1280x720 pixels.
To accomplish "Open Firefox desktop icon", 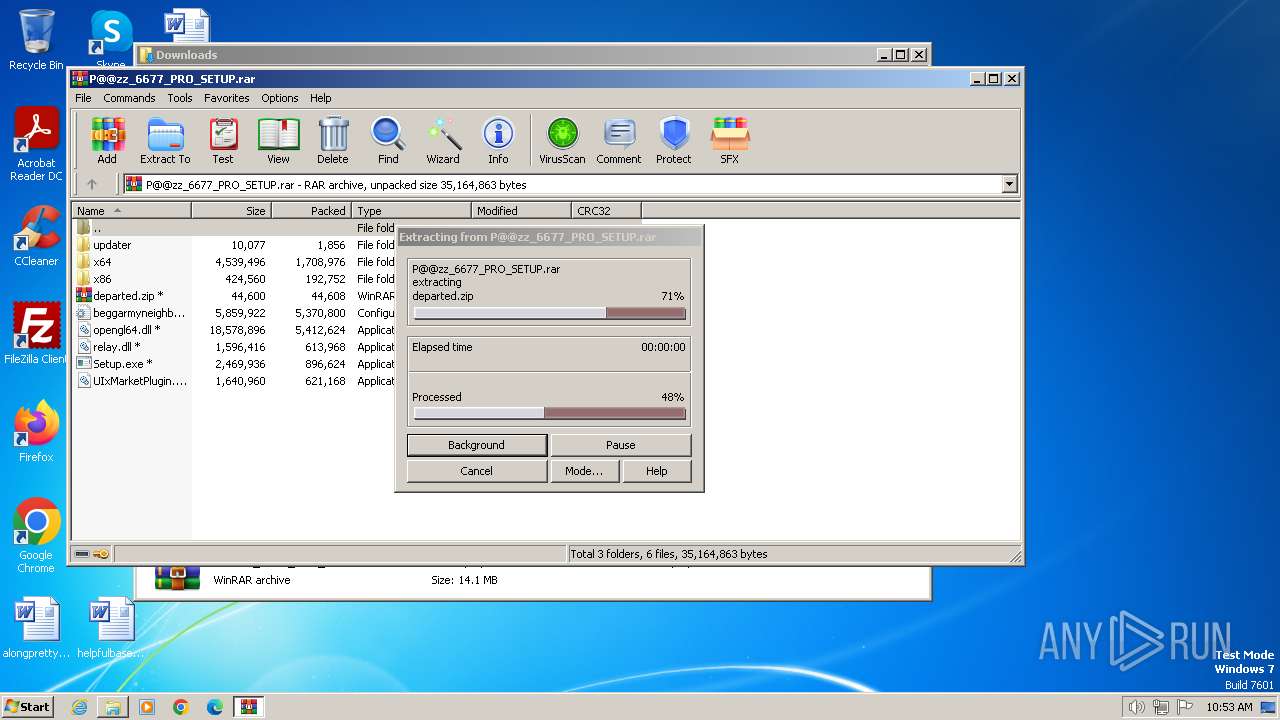I will (36, 432).
